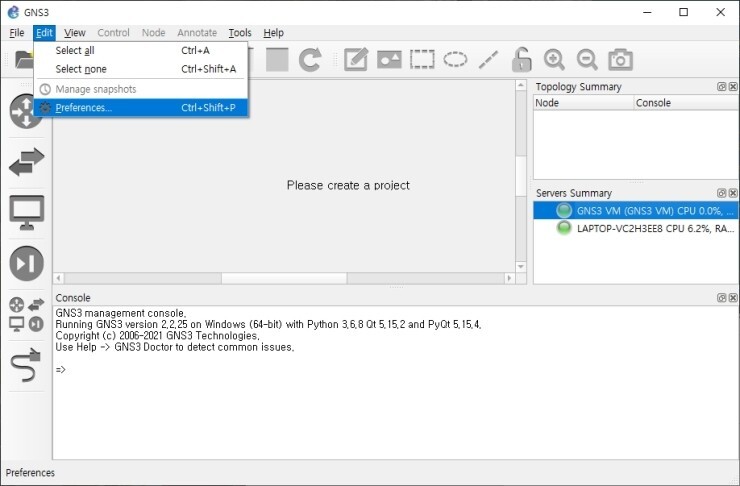Float the Topology Summary panel

[721, 86]
